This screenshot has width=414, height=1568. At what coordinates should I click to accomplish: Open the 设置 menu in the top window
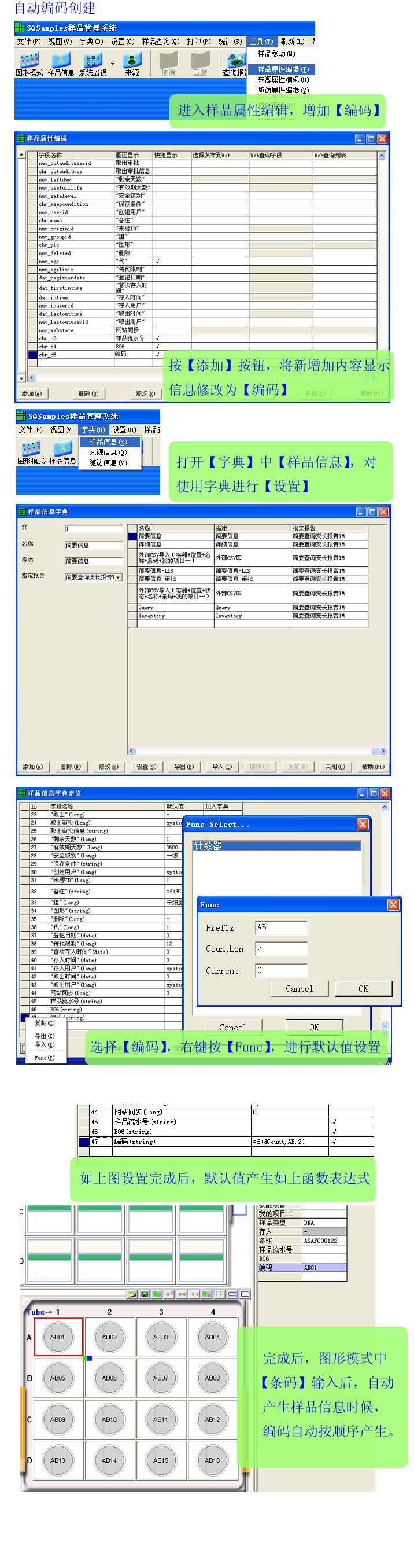pos(122,42)
